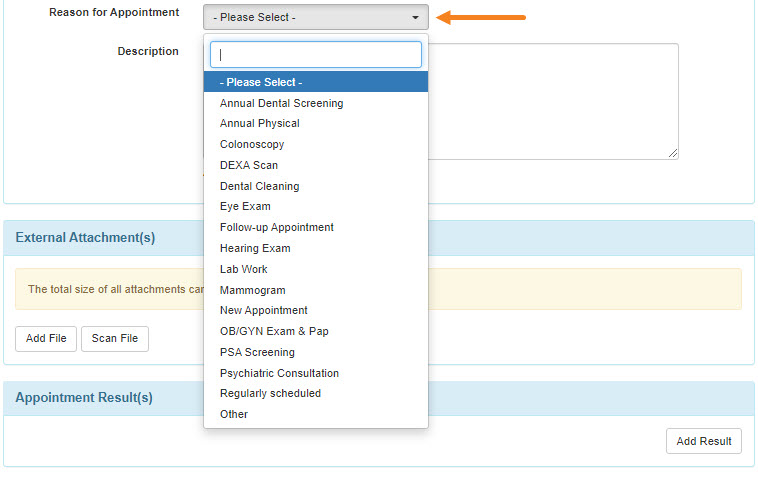758x480 pixels.
Task: Pick Lab Work in the list
Action: pos(244,269)
